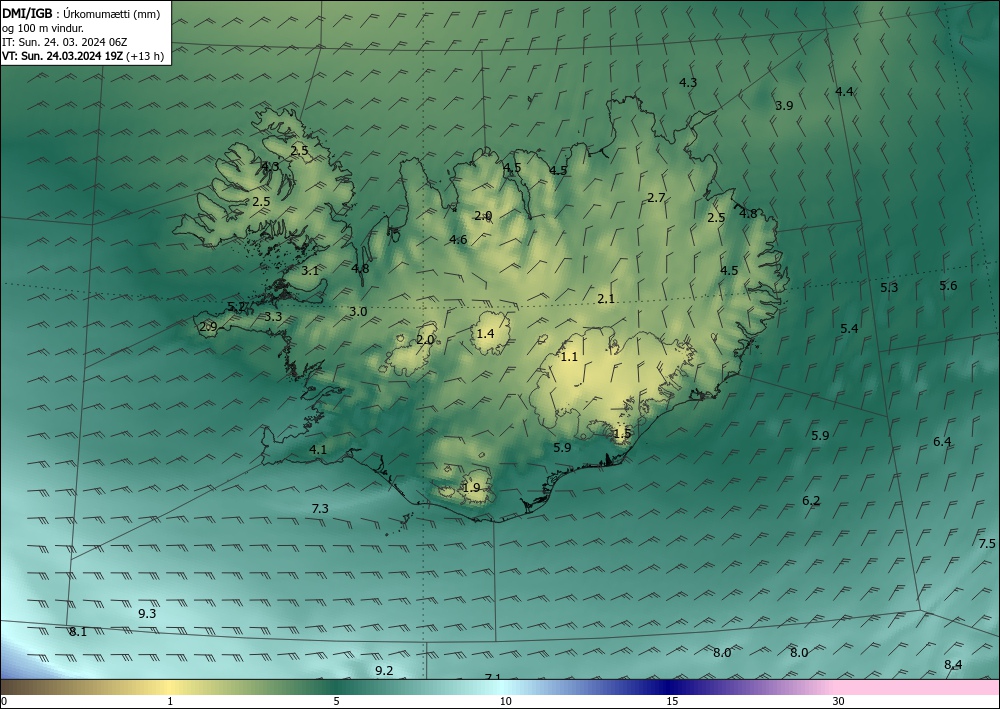This screenshot has width=1000, height=709.
Task: Click the 3.0 value on the map
Action: 358,312
